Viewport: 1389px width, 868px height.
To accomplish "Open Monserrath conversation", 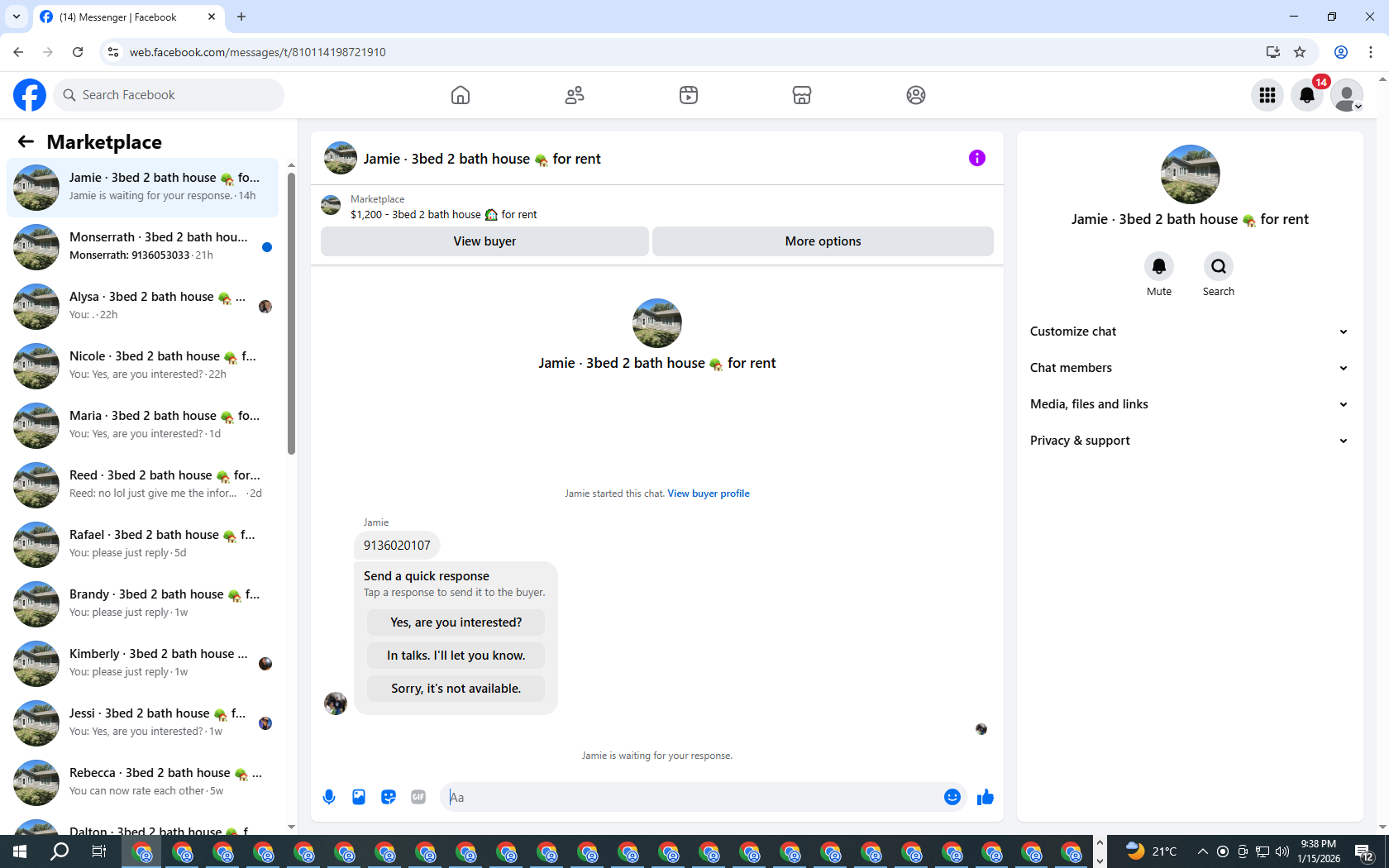I will [143, 247].
